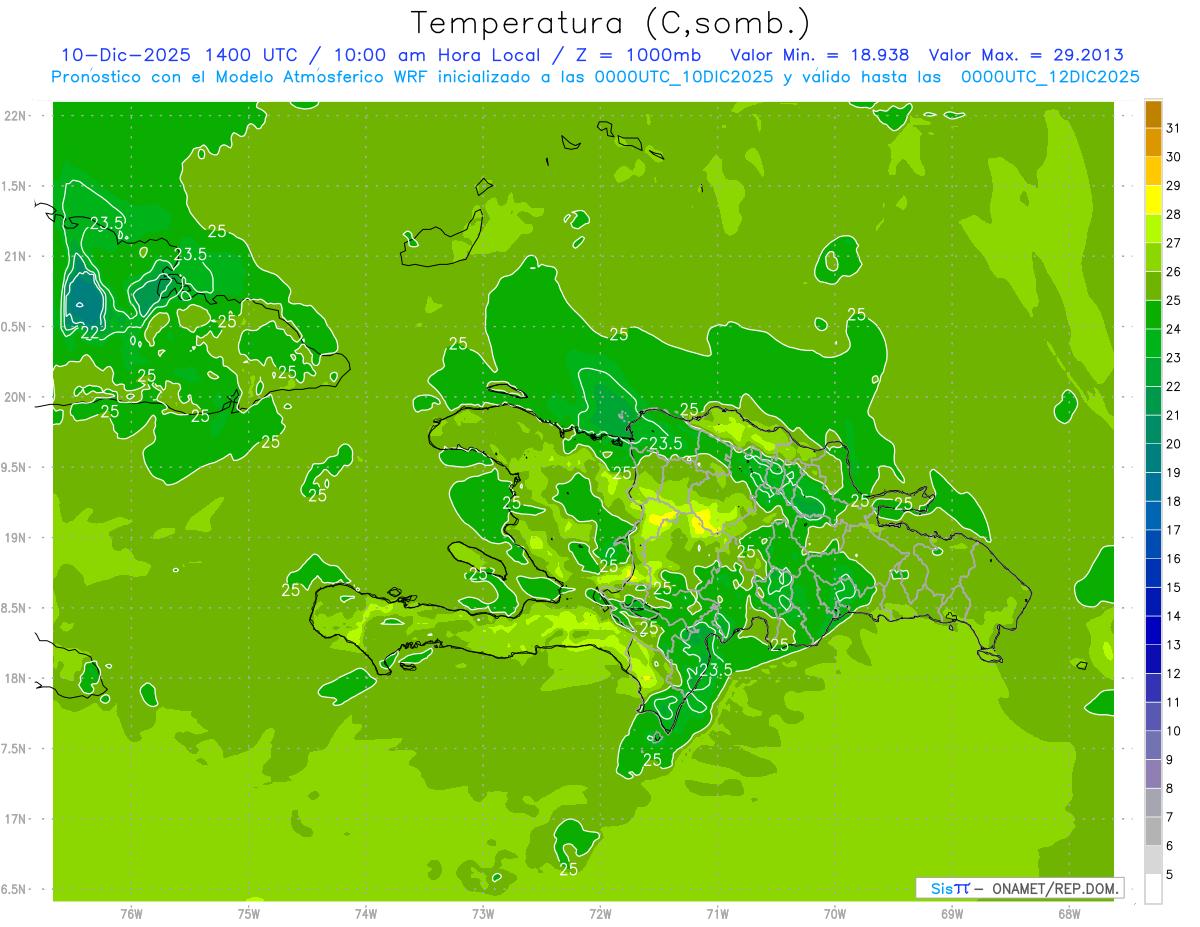Click the "21N" latitude axis label
Screen dimensions: 1200x927
click(x=15, y=256)
